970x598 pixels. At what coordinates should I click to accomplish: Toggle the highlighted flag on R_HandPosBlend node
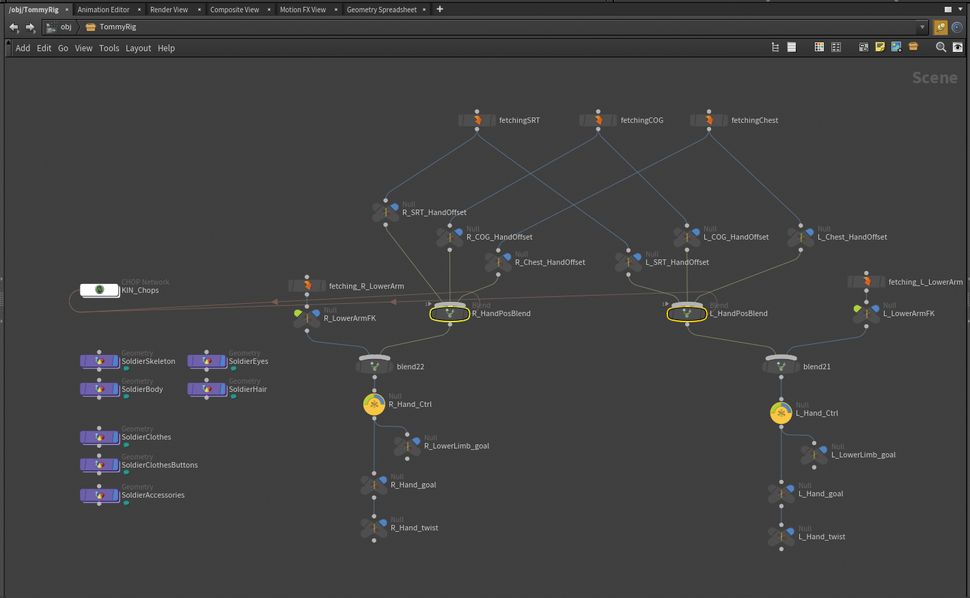click(x=450, y=313)
